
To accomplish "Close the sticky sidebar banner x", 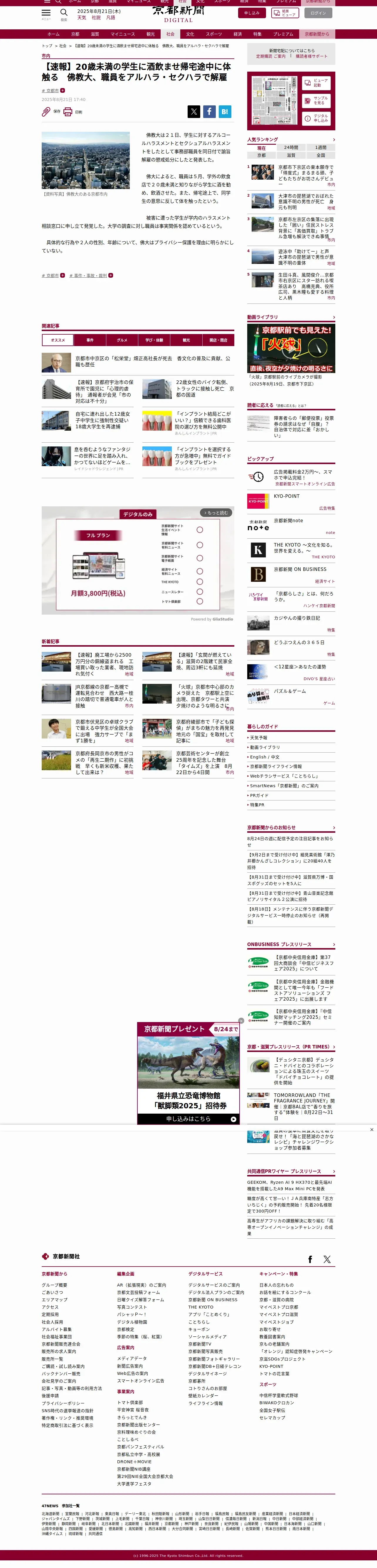I will pyautogui.click(x=371, y=1130).
